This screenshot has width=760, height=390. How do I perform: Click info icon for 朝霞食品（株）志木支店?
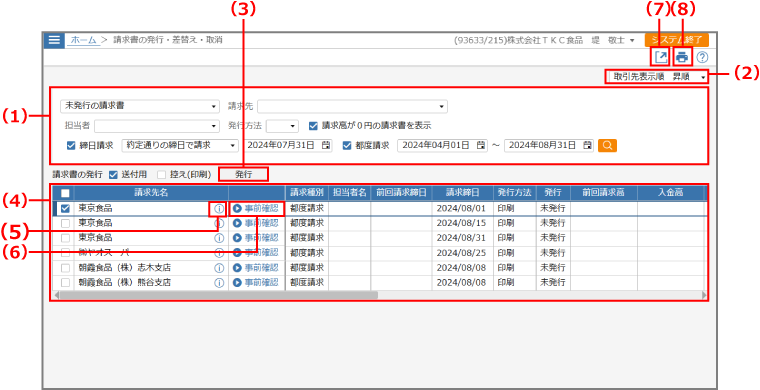click(x=219, y=268)
